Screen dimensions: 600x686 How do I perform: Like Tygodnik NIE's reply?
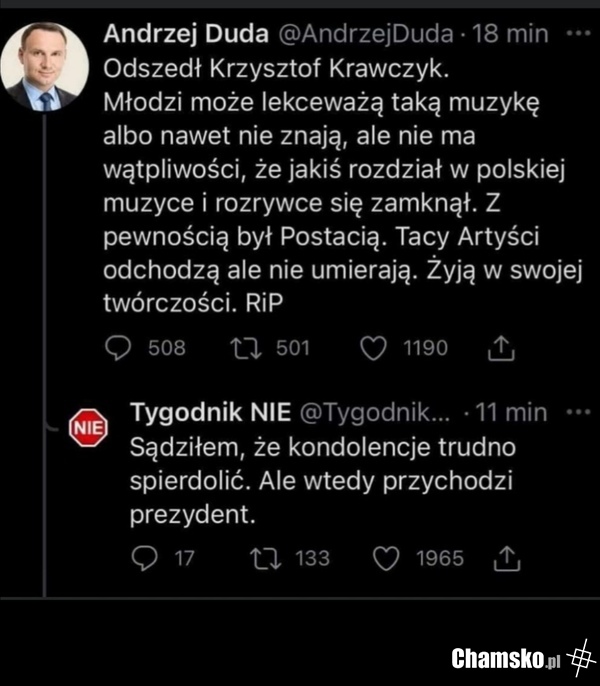coord(386,558)
